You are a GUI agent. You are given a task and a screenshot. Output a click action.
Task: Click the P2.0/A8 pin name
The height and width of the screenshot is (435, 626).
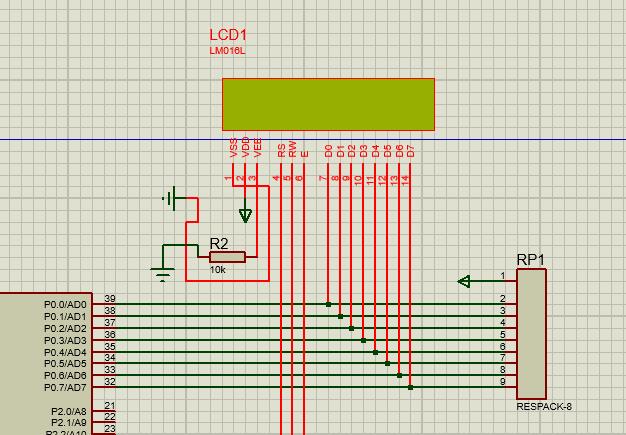click(69, 411)
